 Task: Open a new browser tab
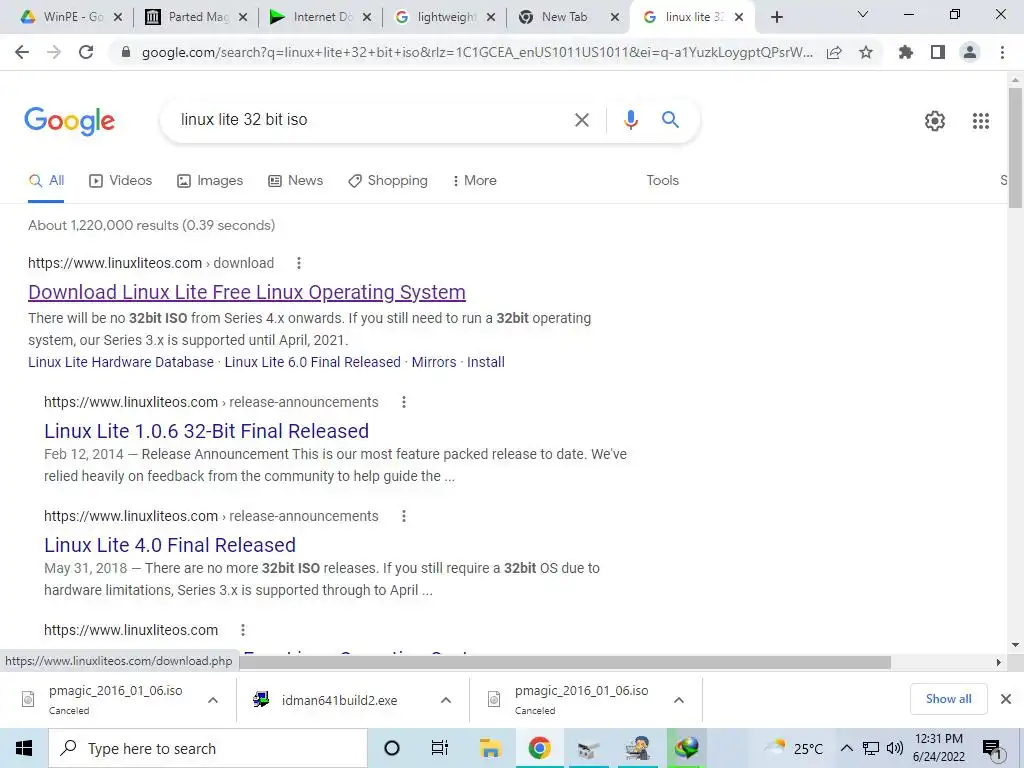click(776, 17)
